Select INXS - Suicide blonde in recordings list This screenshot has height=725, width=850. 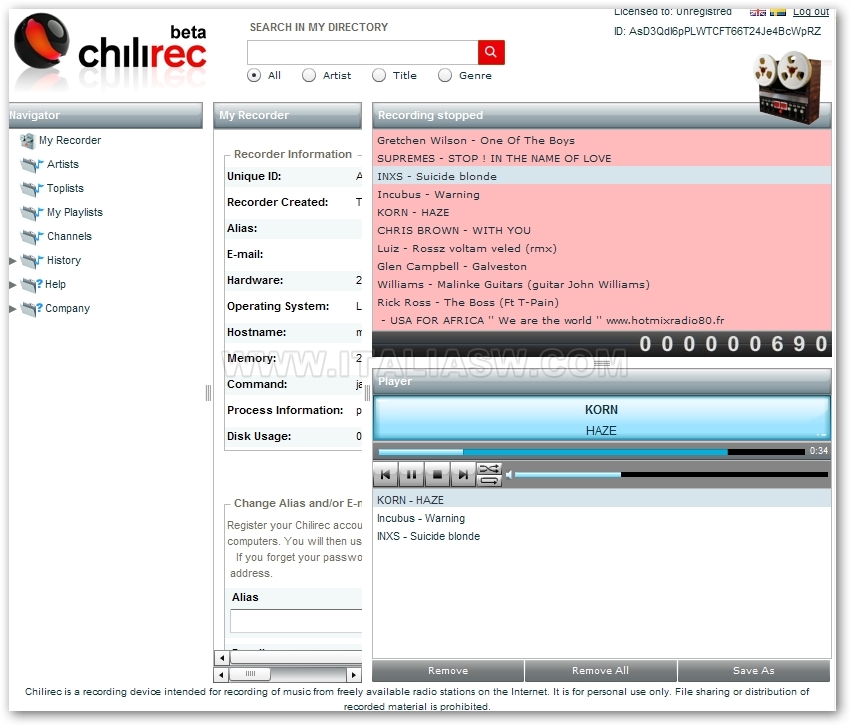[602, 176]
